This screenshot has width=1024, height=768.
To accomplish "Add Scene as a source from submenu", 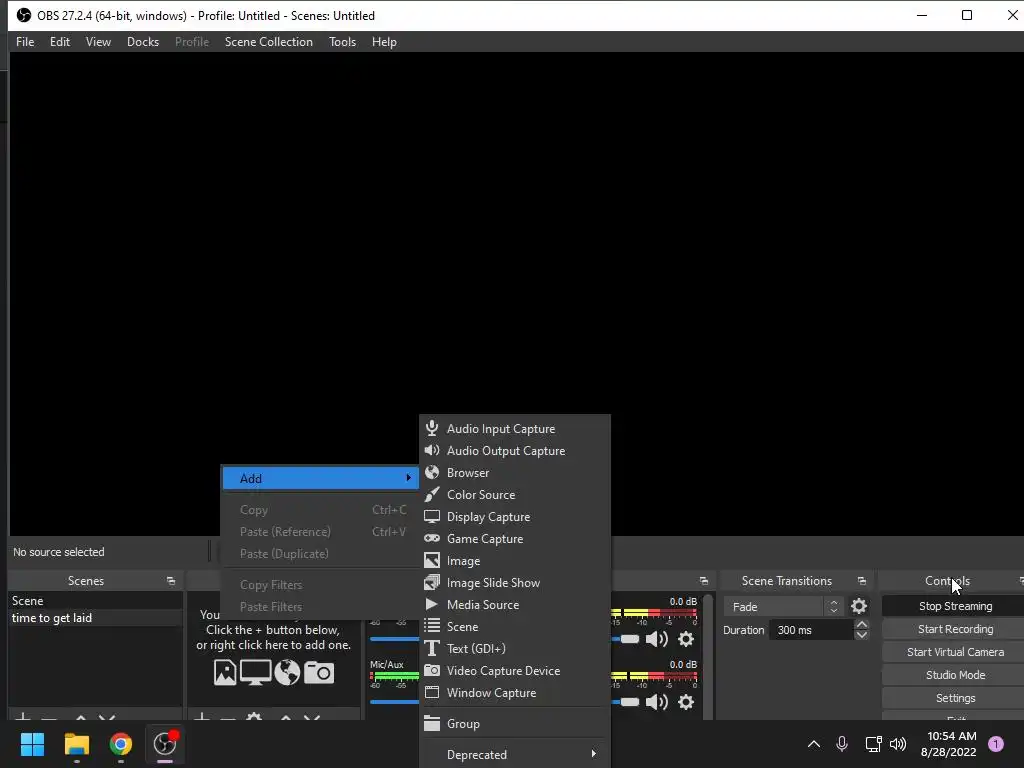I will pos(515,626).
